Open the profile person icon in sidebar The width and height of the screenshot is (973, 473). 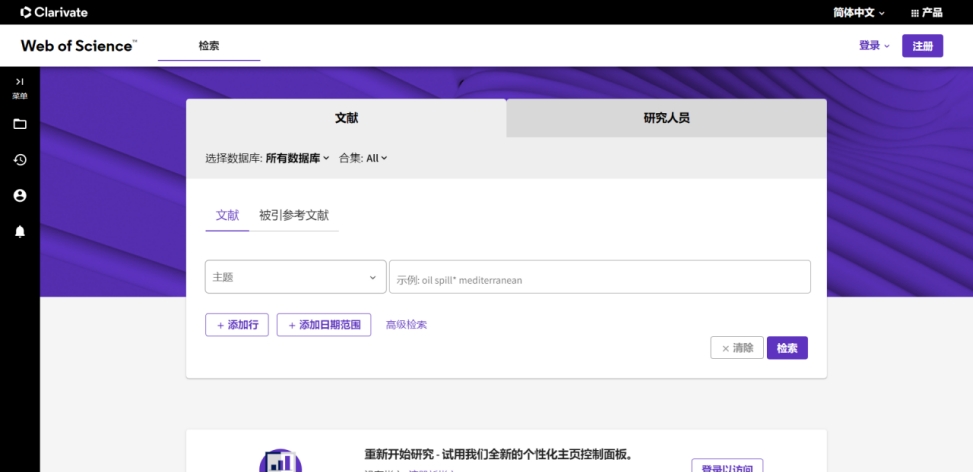tap(20, 196)
